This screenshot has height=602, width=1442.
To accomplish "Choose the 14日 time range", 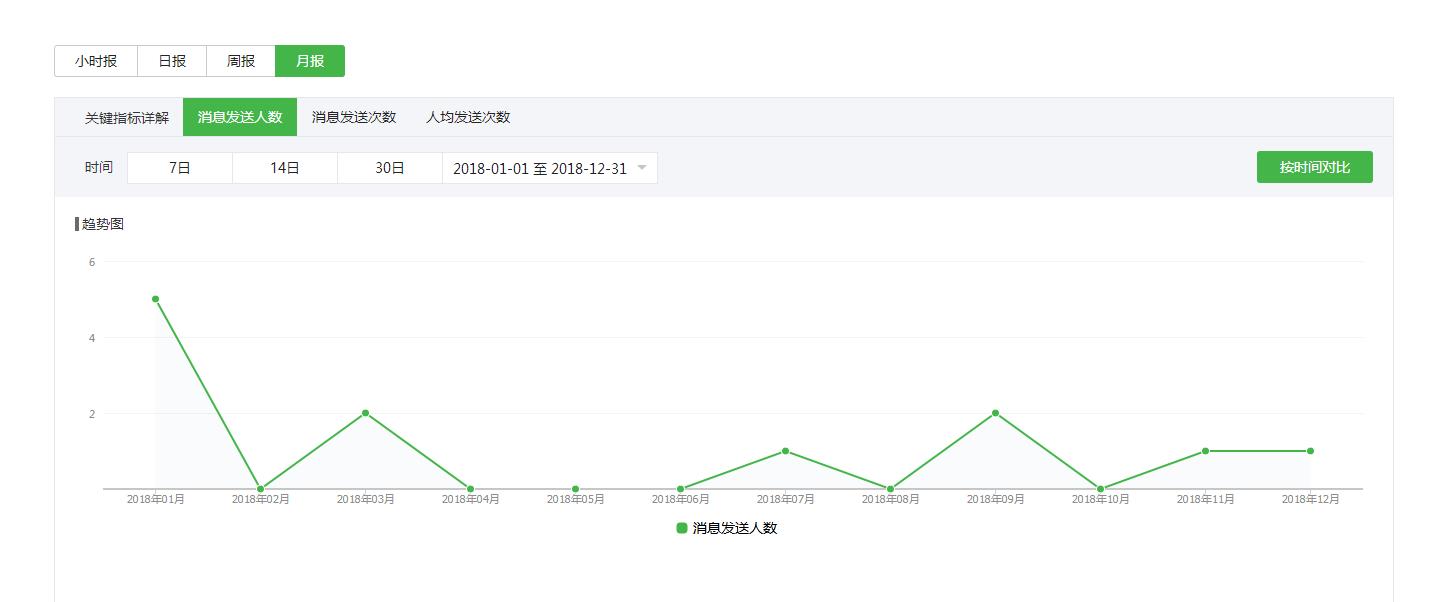I will point(285,168).
